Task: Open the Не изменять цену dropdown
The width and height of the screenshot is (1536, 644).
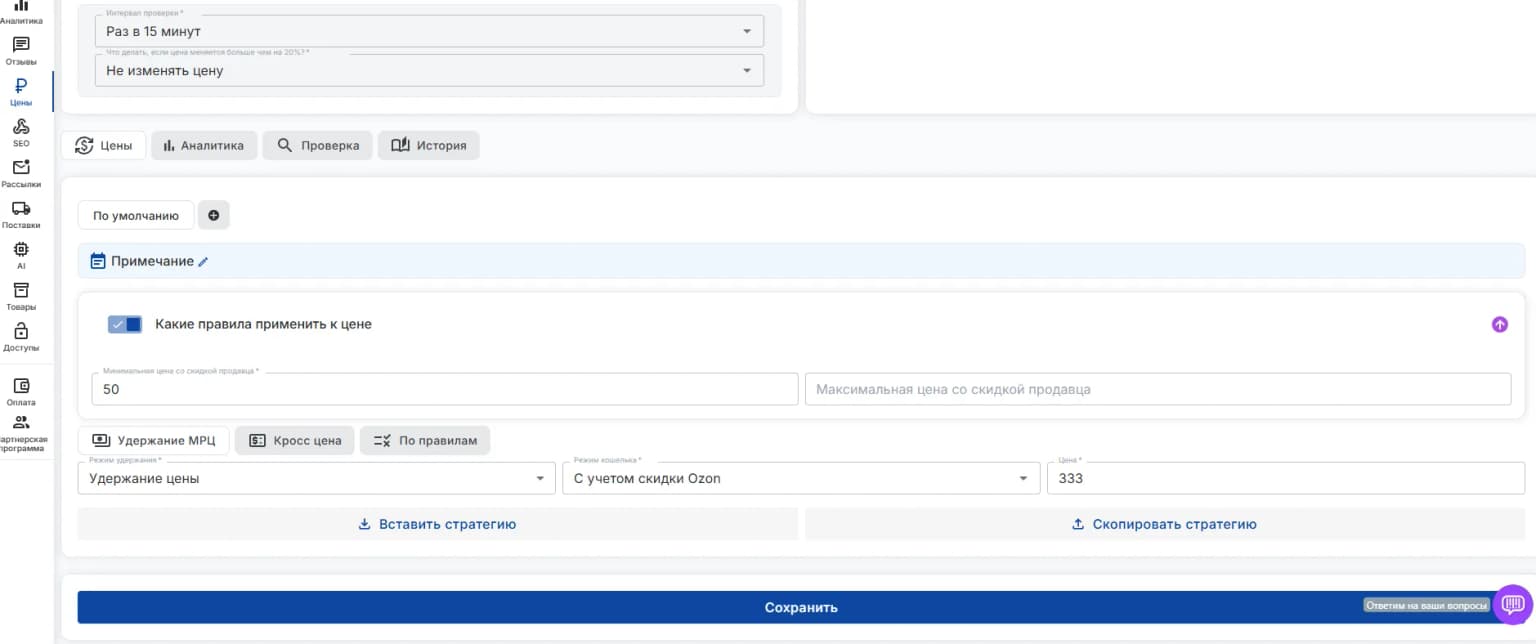Action: (x=429, y=70)
